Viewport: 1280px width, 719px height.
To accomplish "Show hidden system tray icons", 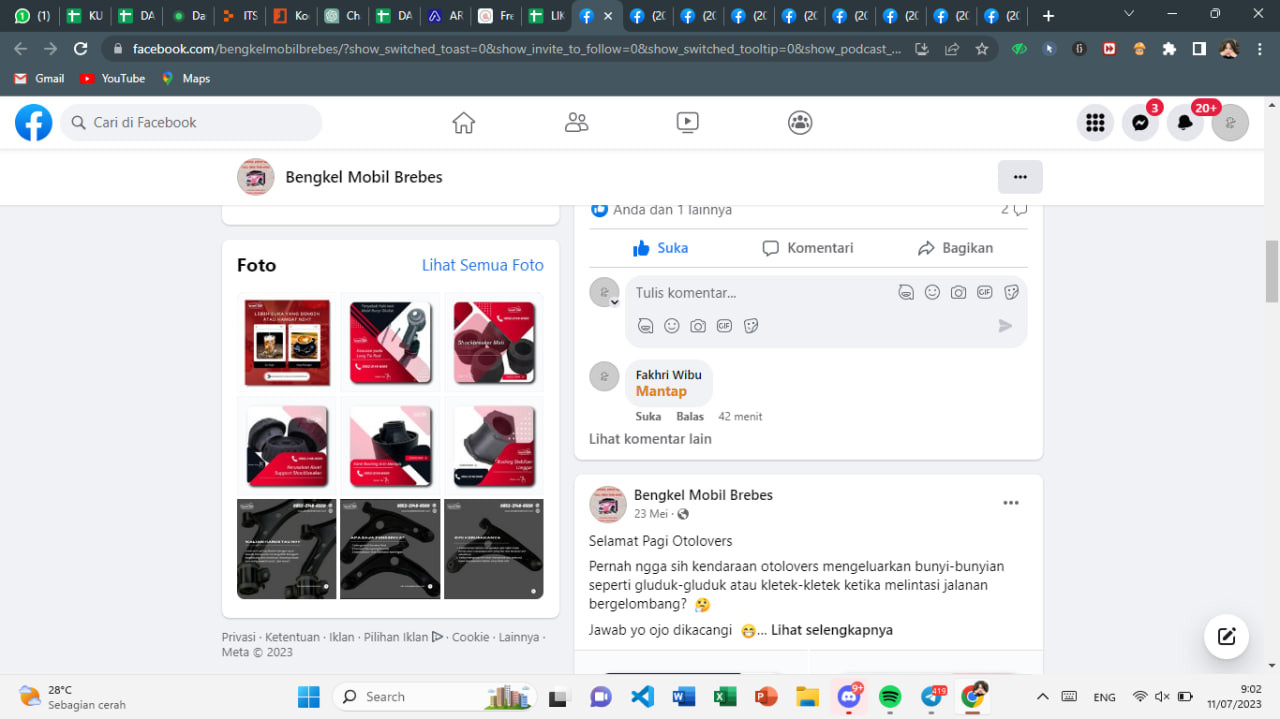I will click(x=1042, y=696).
